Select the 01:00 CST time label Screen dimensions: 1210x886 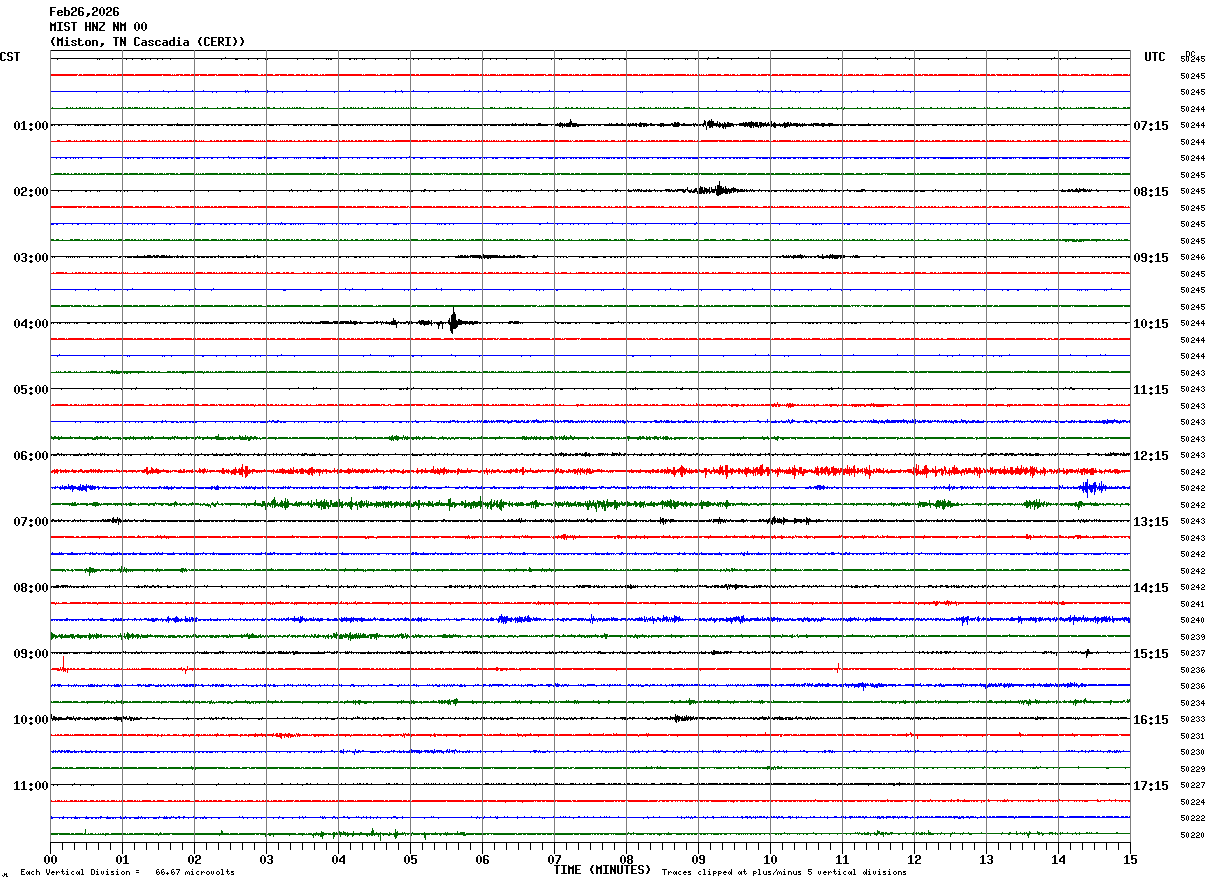pos(31,126)
